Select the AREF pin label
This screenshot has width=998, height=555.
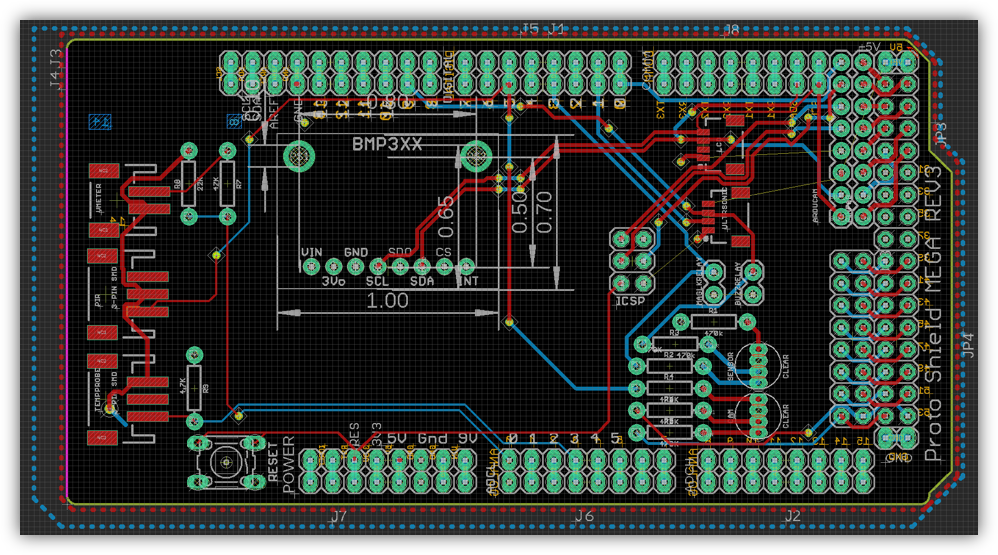click(x=274, y=113)
